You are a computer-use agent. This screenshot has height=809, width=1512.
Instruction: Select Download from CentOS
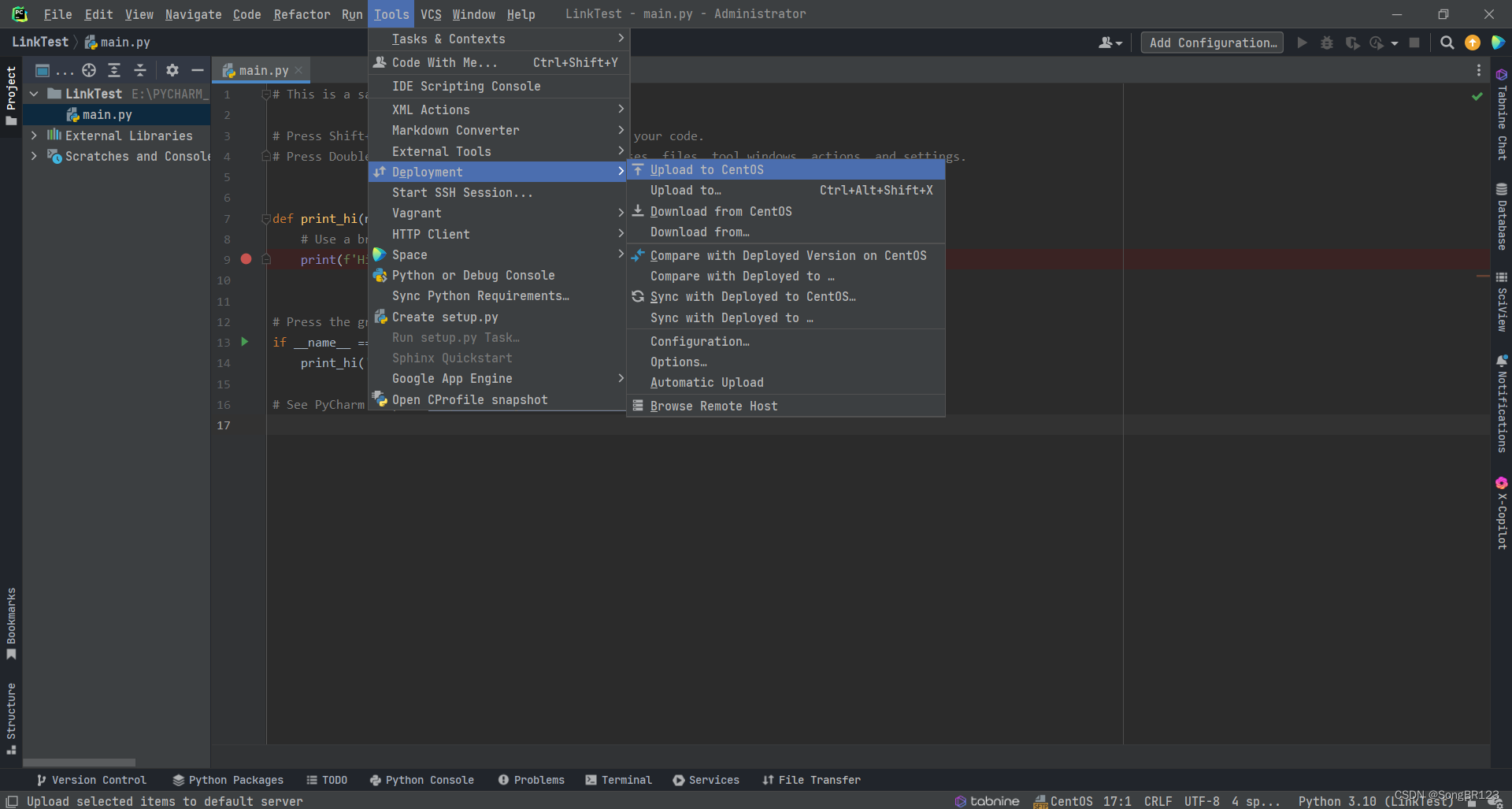tap(785, 211)
